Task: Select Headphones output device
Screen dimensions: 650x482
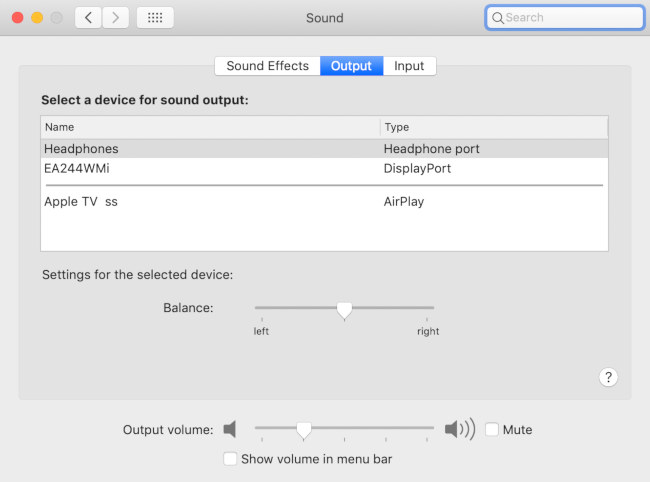Action: tap(81, 148)
